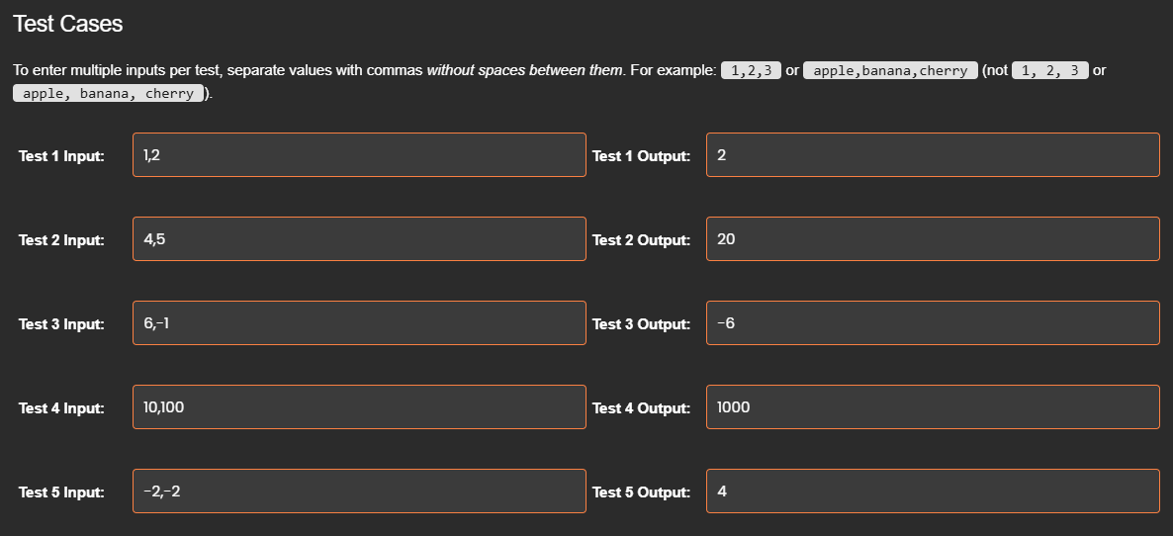Focus the Test 5 Input field with -2,-2
Image resolution: width=1173 pixels, height=536 pixels.
(358, 491)
